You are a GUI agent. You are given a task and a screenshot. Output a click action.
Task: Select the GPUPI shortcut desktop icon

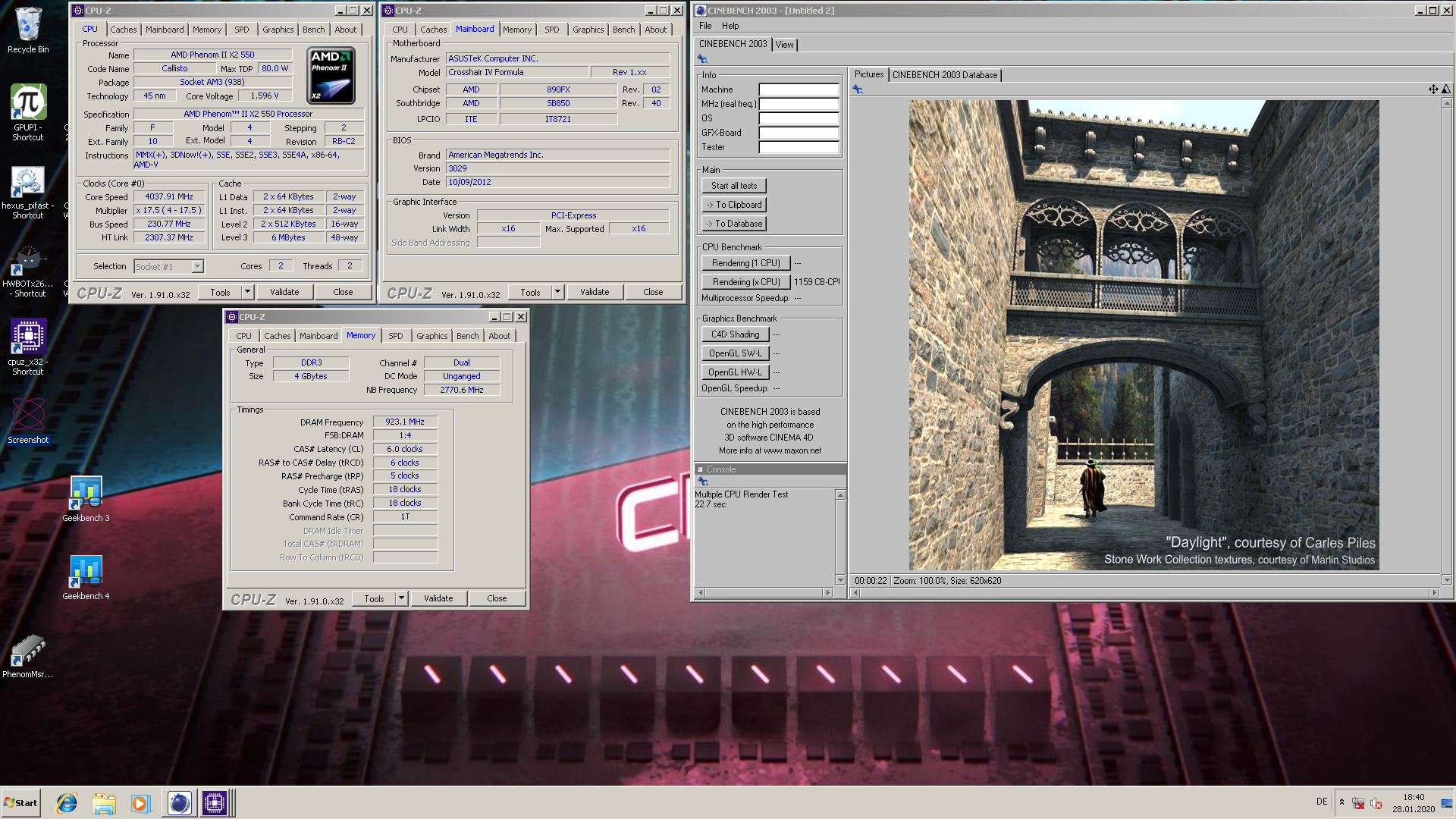point(28,112)
